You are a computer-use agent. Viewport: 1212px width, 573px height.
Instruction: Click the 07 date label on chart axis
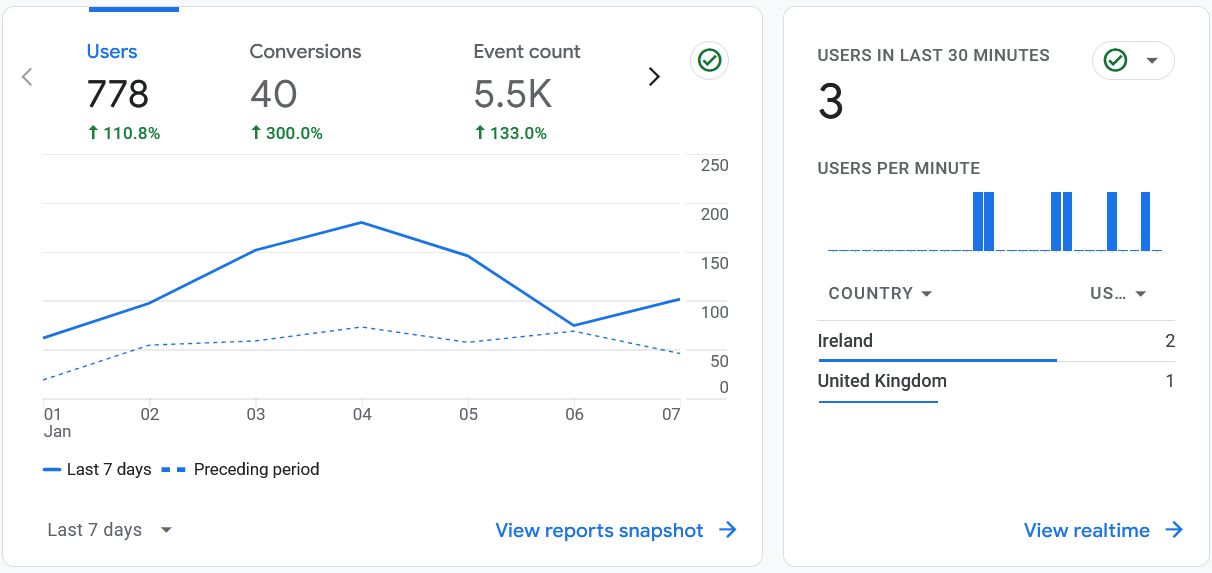tap(671, 414)
